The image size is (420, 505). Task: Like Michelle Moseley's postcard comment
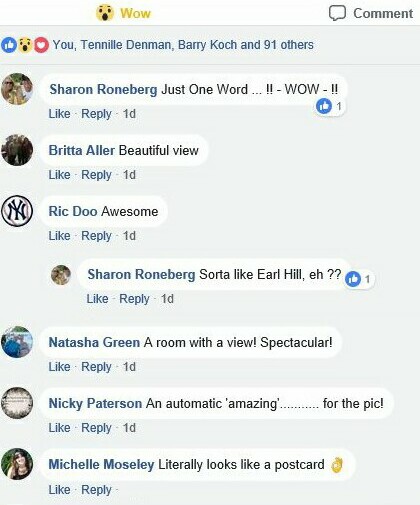59,490
